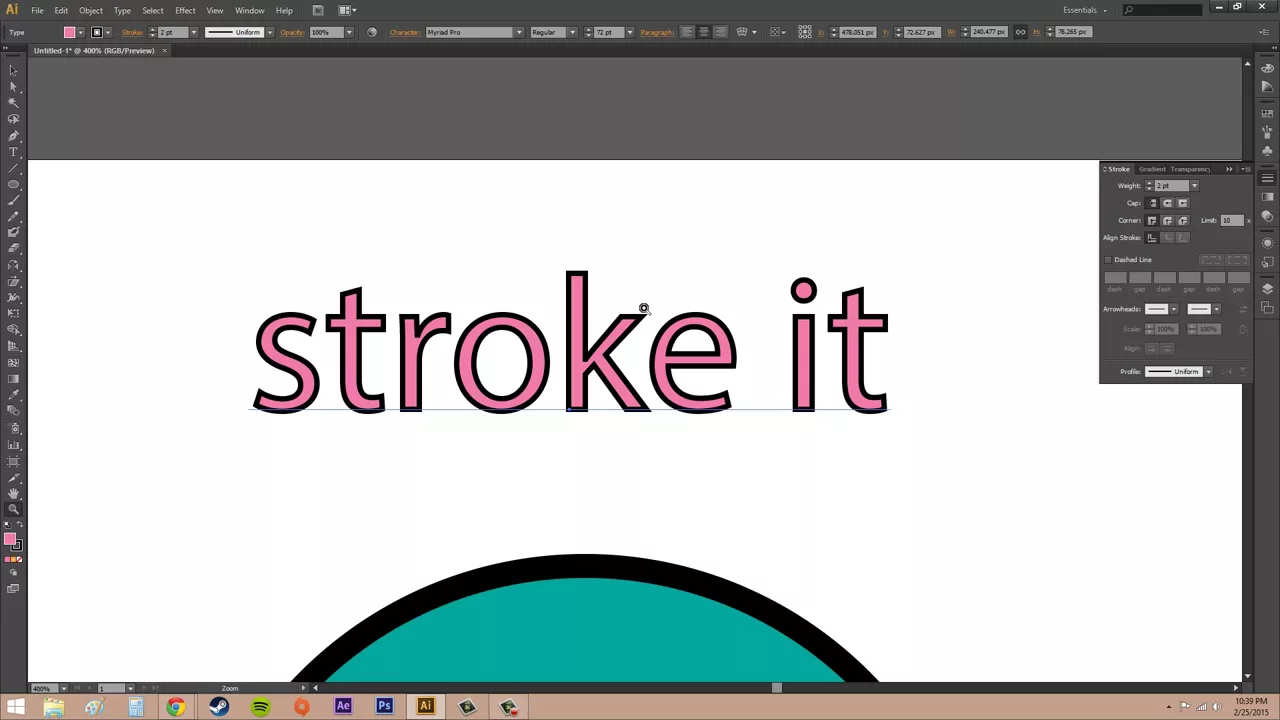Click the stroke color swatch in control bar
1280x720 pixels.
(97, 32)
